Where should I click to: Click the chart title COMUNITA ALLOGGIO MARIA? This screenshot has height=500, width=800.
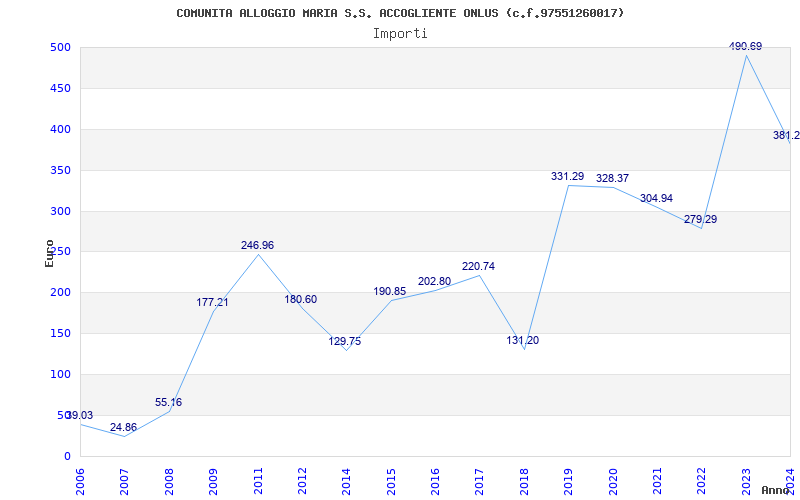click(x=400, y=13)
